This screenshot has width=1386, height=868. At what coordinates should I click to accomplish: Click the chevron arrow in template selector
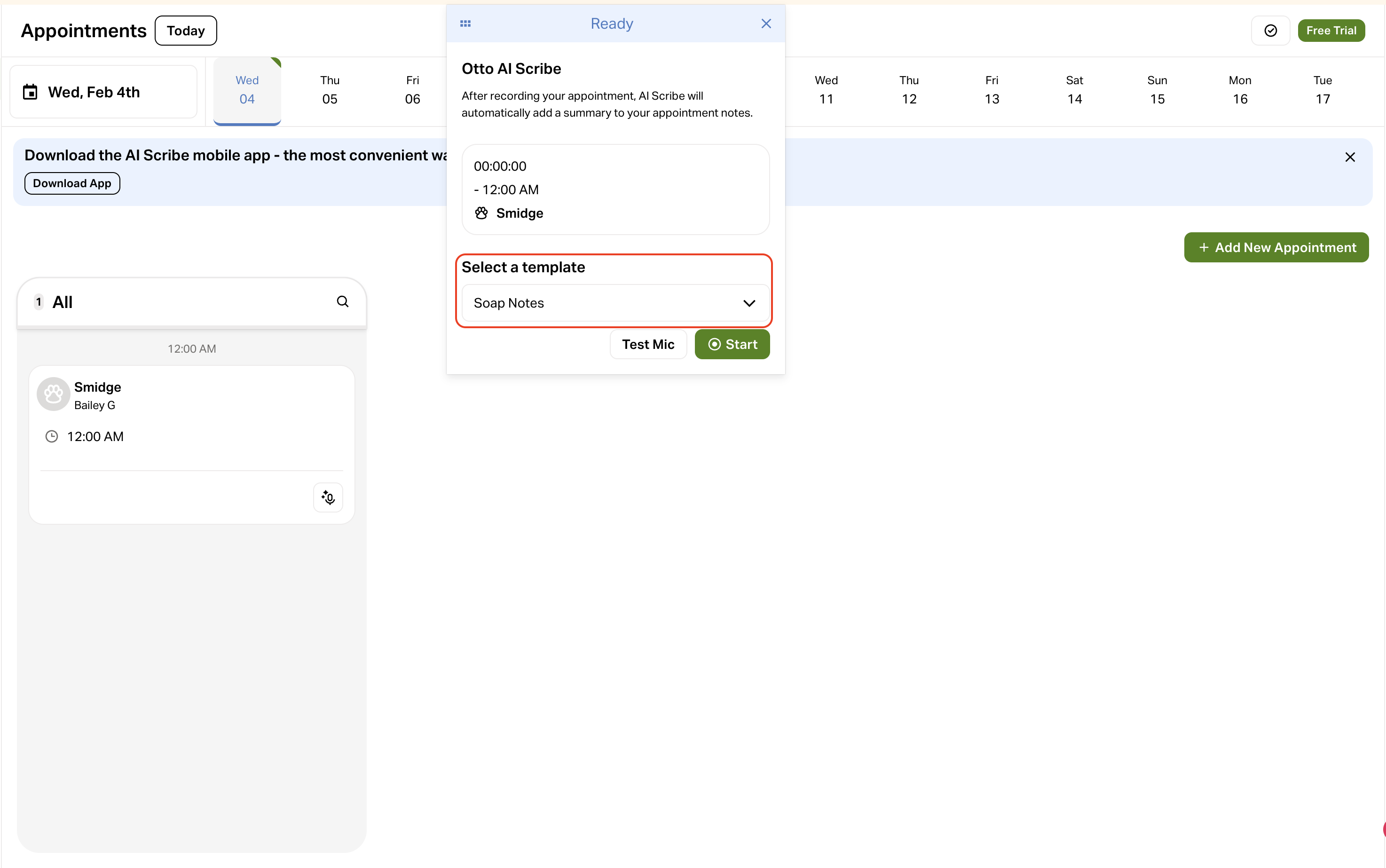(748, 303)
